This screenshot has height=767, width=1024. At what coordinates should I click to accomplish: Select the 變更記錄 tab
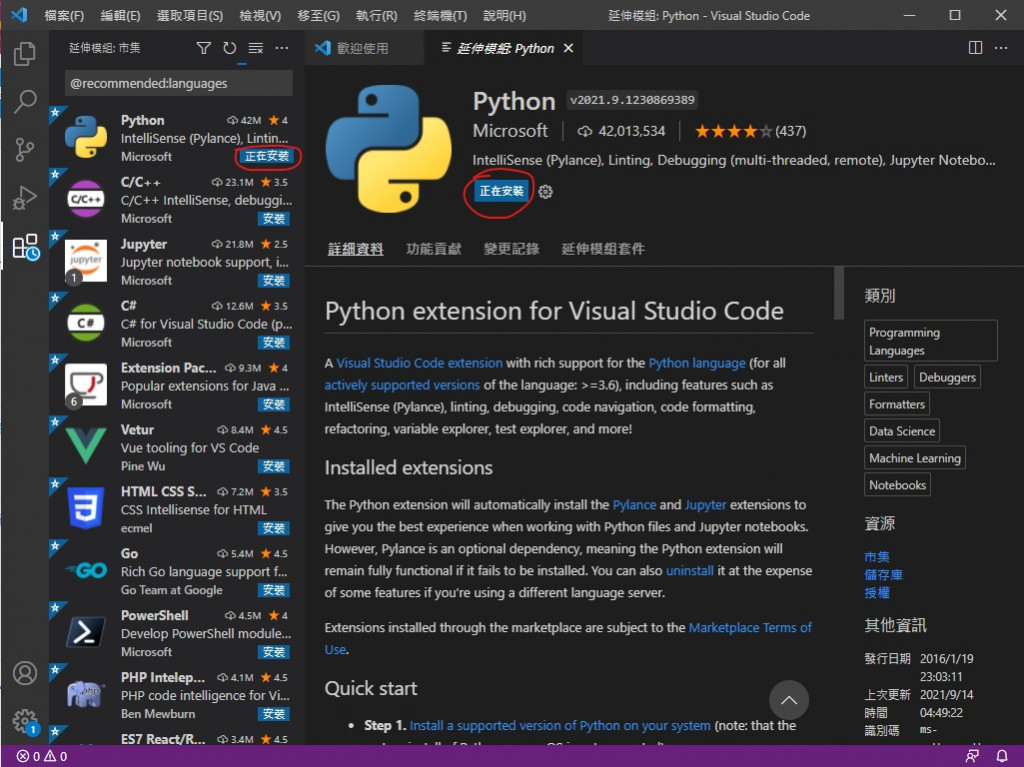coord(511,249)
